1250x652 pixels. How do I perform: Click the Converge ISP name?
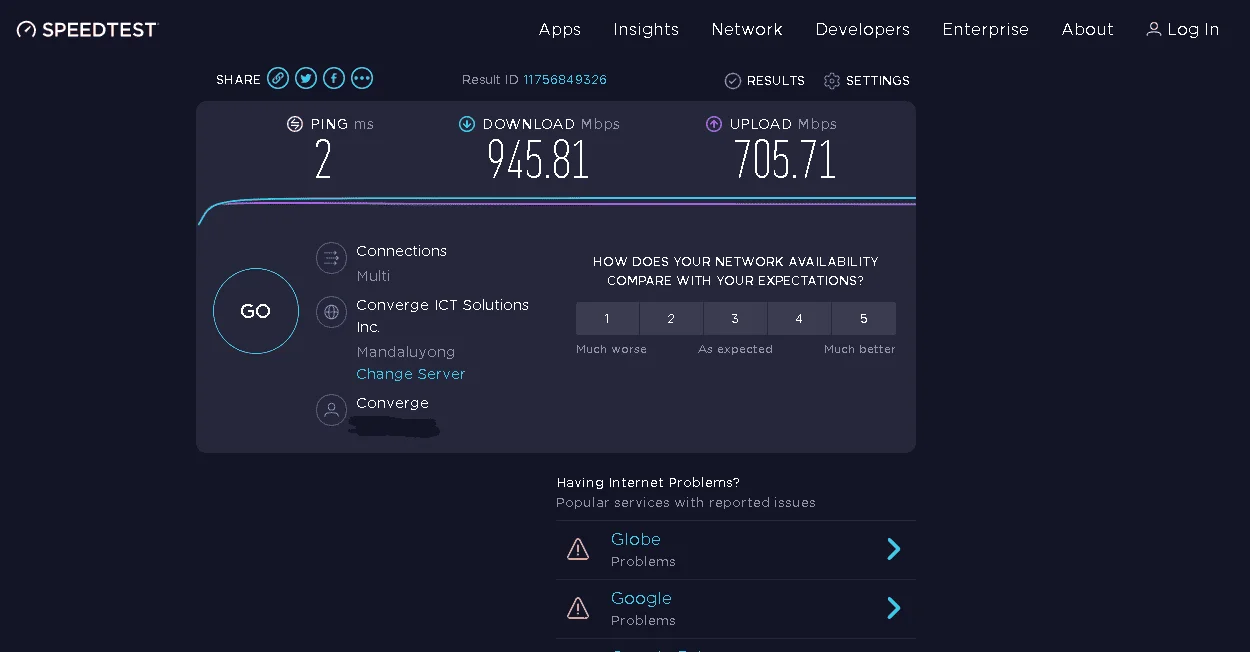point(392,403)
